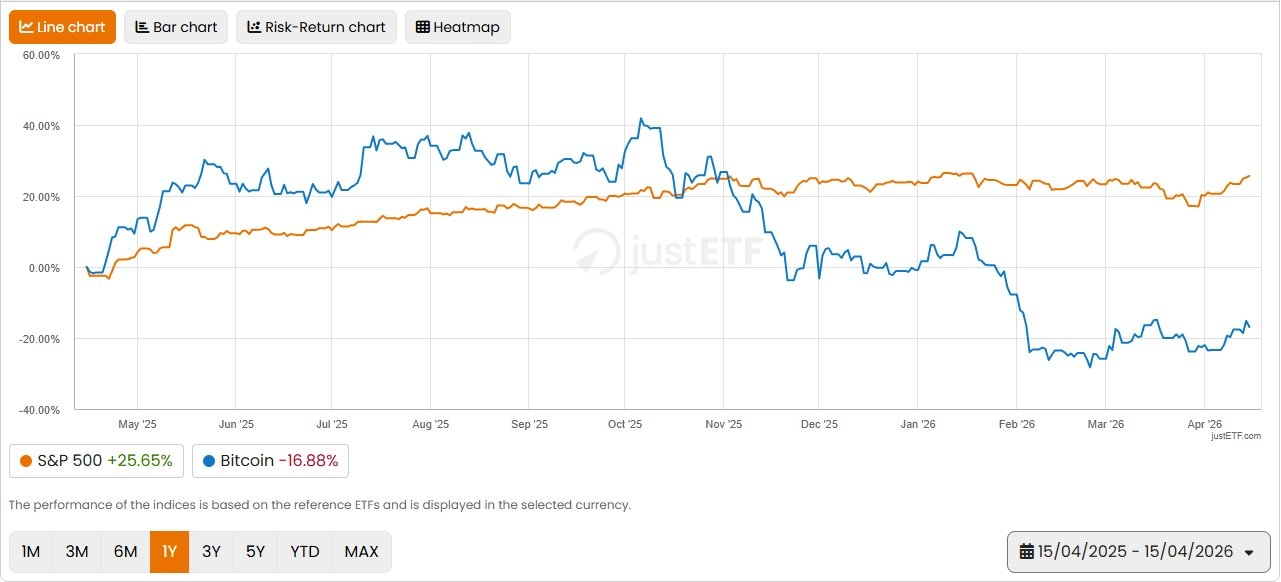Toggle the S&P 500 series legend
This screenshot has width=1281, height=582.
point(96,461)
